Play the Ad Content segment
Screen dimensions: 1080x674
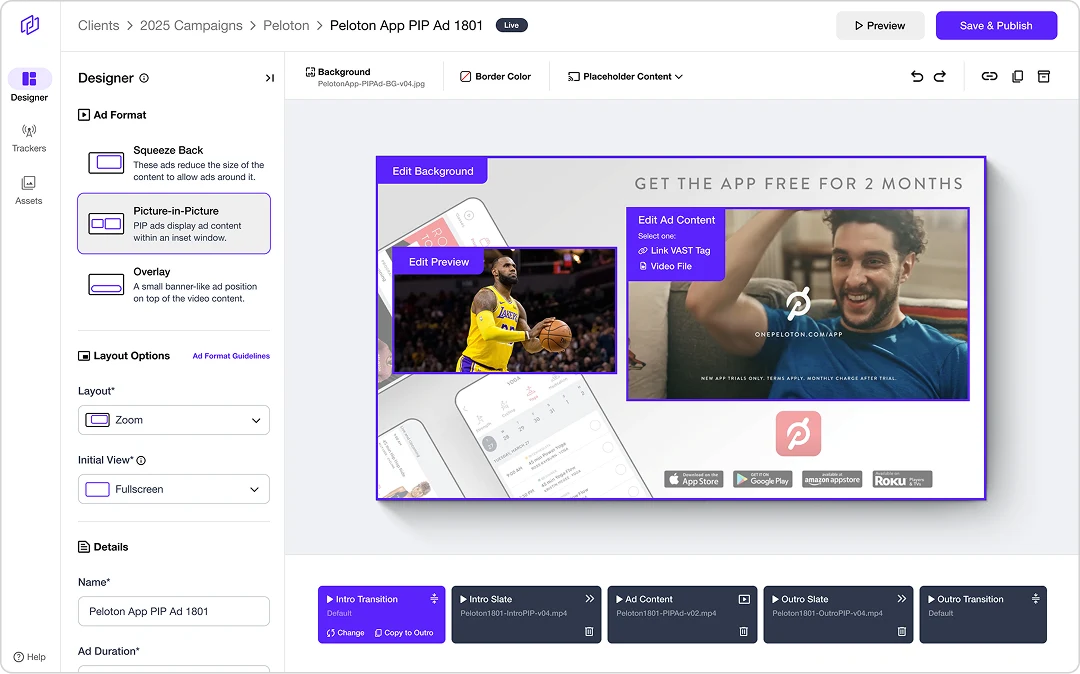(x=619, y=599)
